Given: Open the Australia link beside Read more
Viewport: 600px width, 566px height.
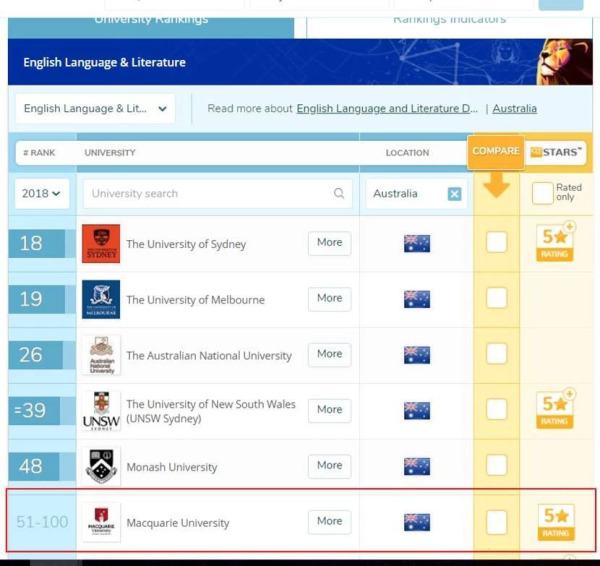Looking at the screenshot, I should [x=515, y=109].
